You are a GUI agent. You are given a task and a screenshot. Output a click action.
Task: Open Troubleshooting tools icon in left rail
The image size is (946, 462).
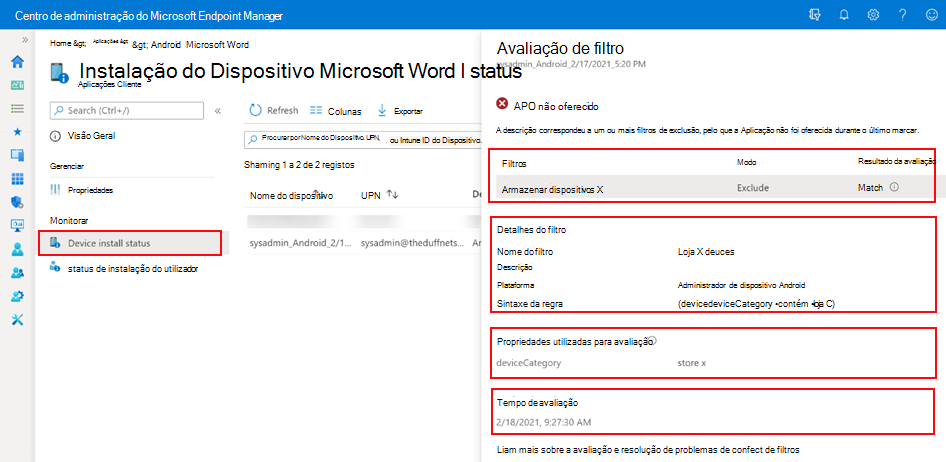[17, 319]
